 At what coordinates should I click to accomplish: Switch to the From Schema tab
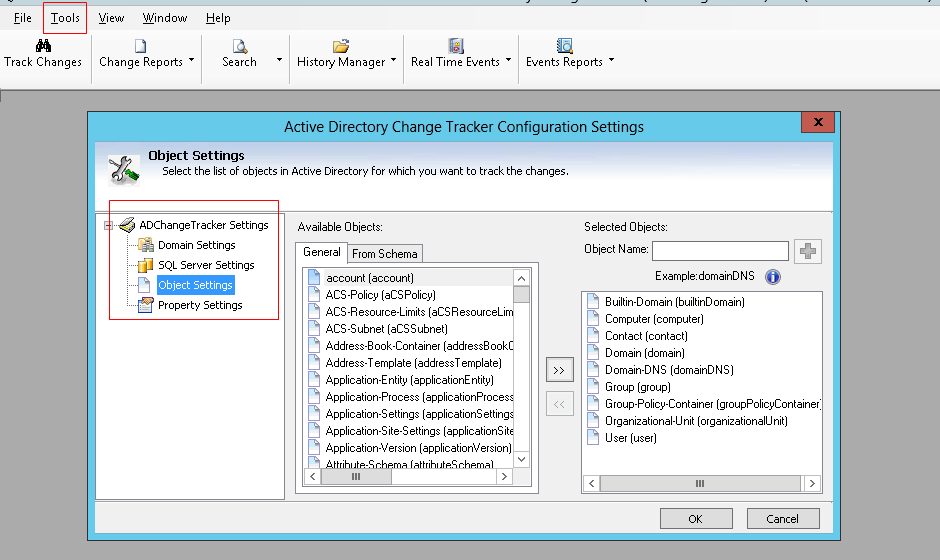[x=385, y=254]
